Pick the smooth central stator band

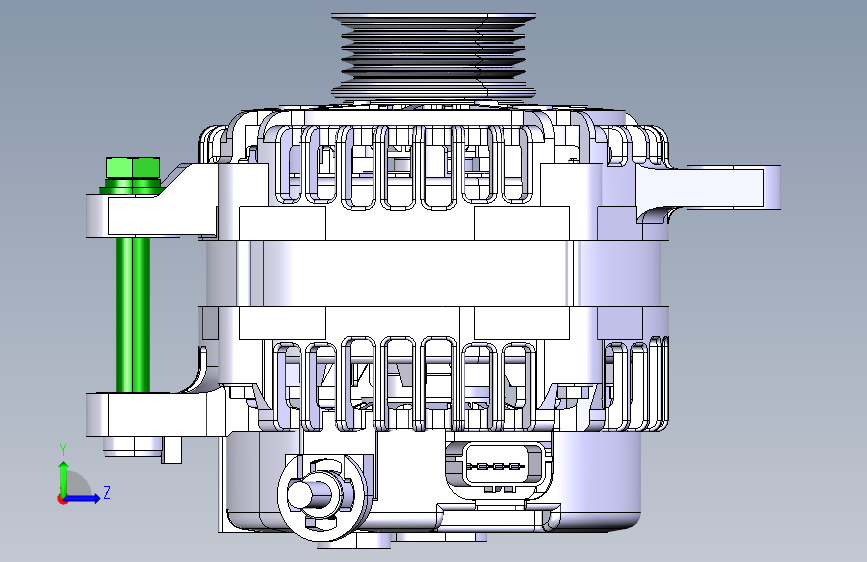point(434,273)
